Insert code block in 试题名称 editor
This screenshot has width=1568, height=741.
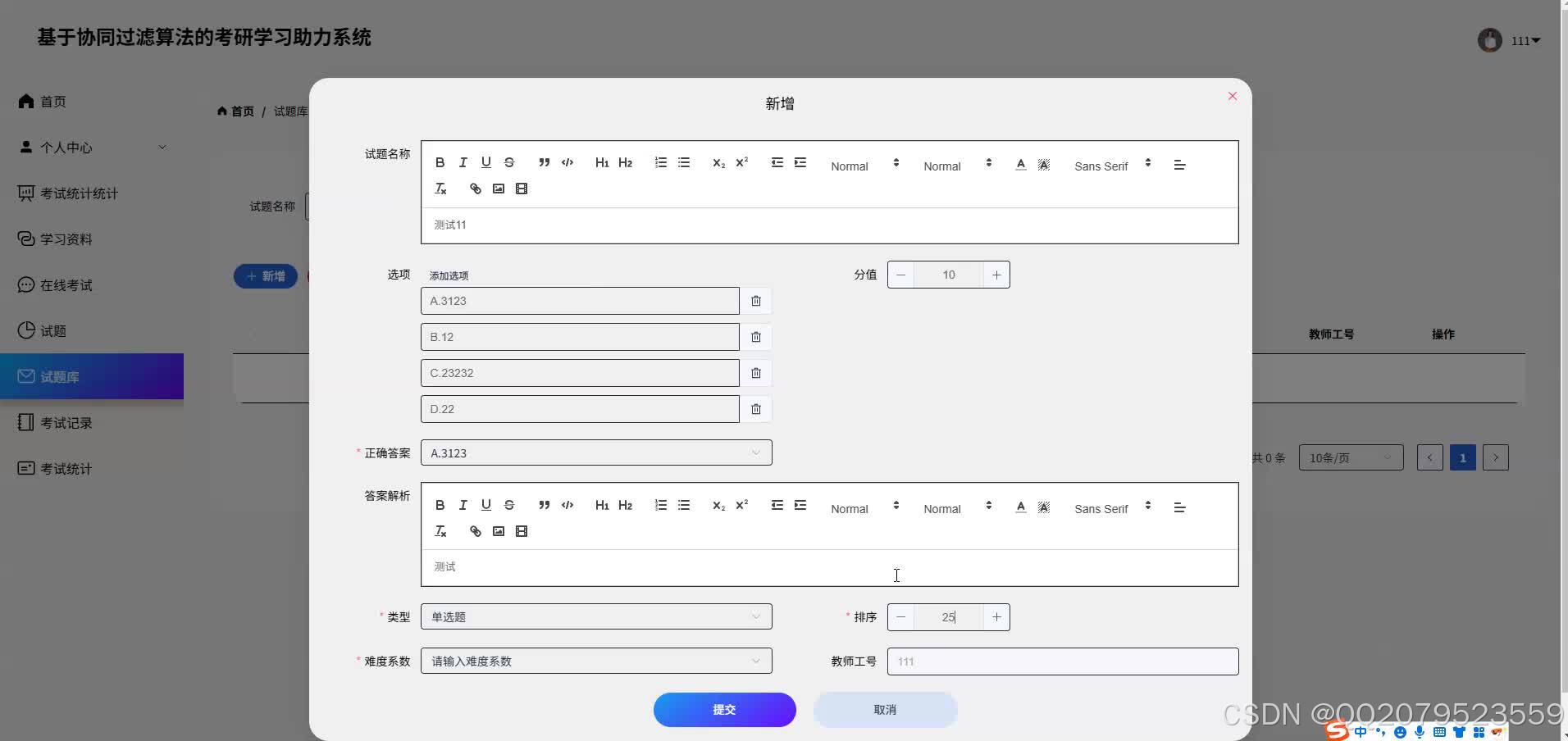(567, 162)
